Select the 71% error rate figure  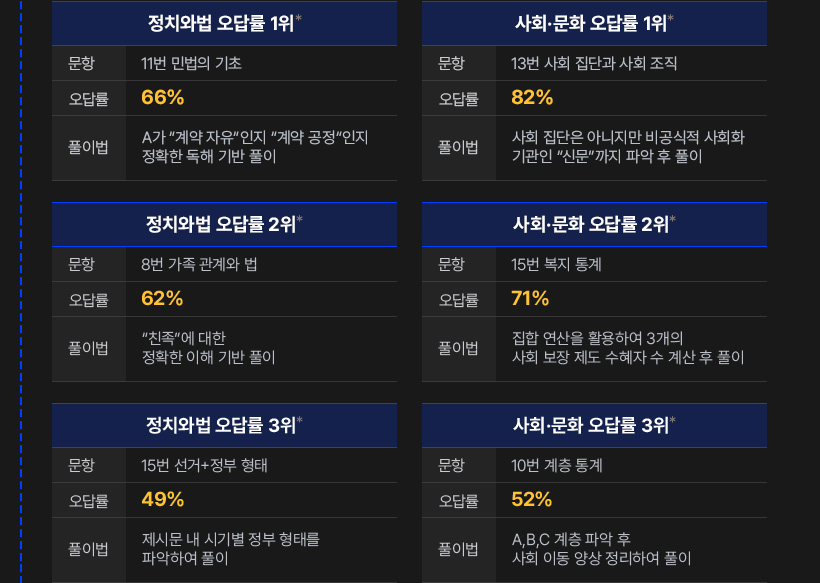click(530, 299)
